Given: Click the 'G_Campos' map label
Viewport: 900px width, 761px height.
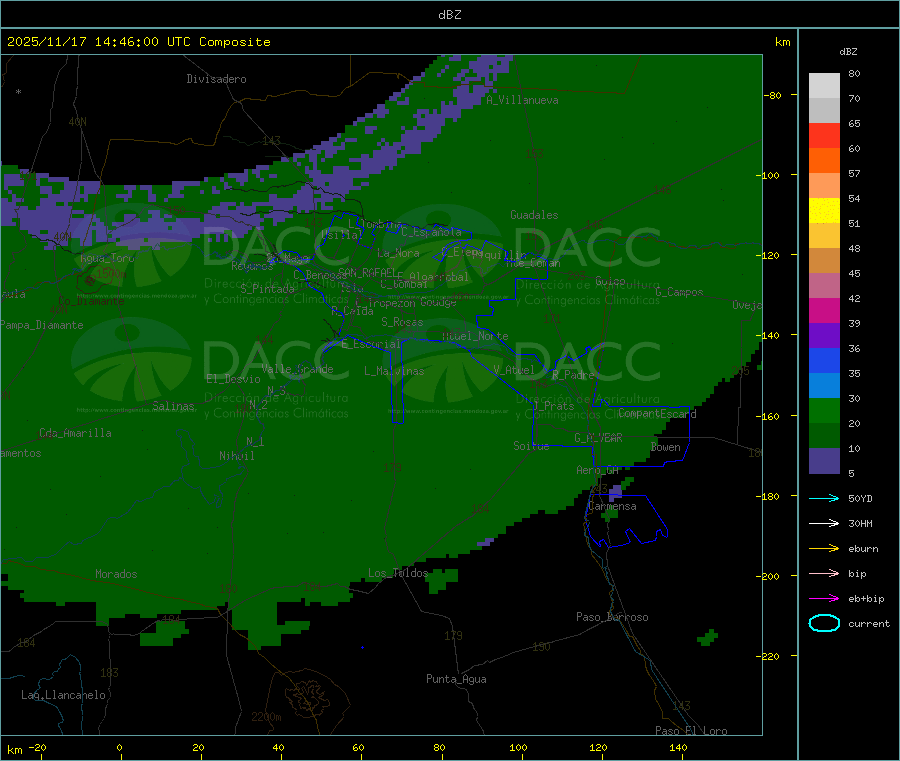Looking at the screenshot, I should click(680, 292).
